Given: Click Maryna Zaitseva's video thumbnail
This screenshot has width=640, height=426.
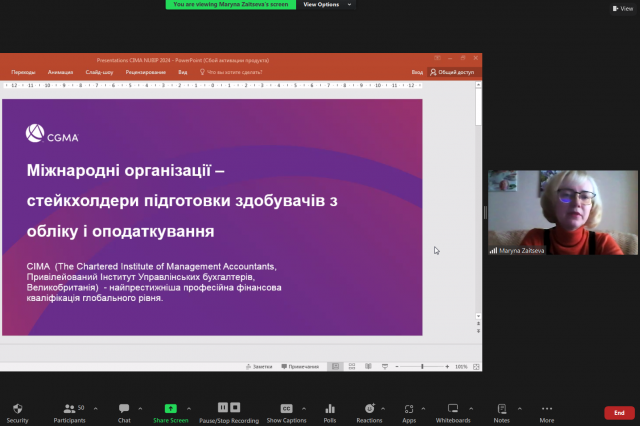Looking at the screenshot, I should (546, 212).
